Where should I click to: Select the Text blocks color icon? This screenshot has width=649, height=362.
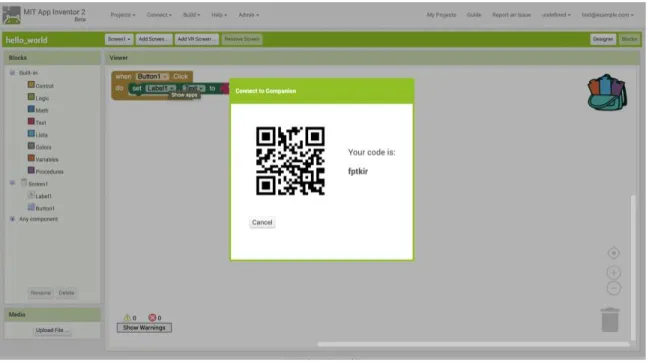(x=31, y=121)
